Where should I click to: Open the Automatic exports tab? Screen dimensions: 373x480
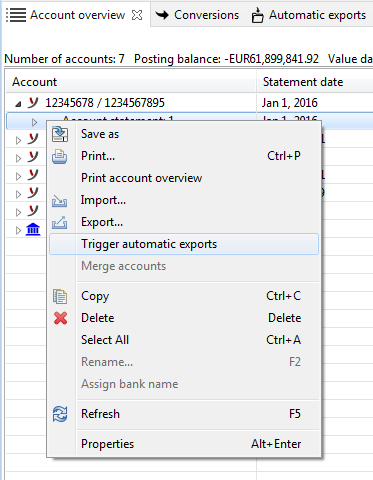point(309,15)
